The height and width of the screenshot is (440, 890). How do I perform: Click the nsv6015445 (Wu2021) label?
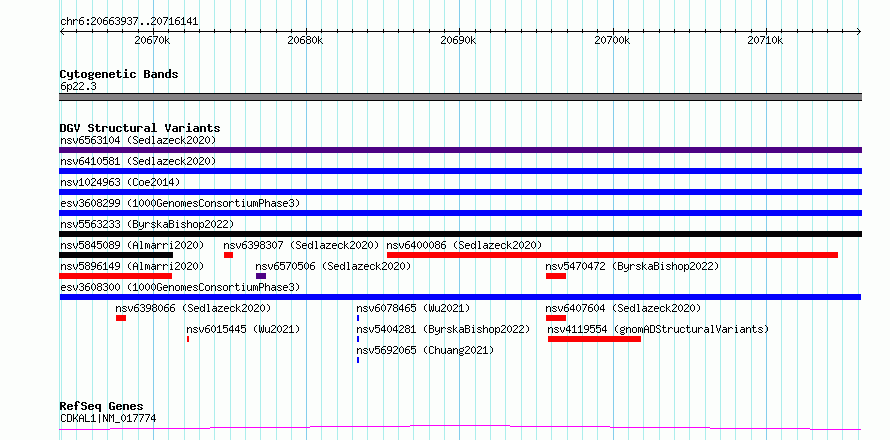tap(243, 329)
